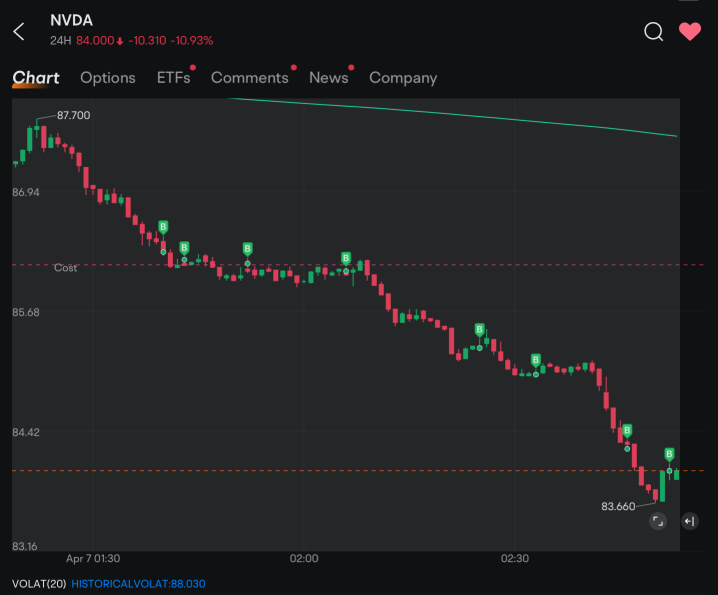
Task: Switch to the Options tab
Action: 108,78
